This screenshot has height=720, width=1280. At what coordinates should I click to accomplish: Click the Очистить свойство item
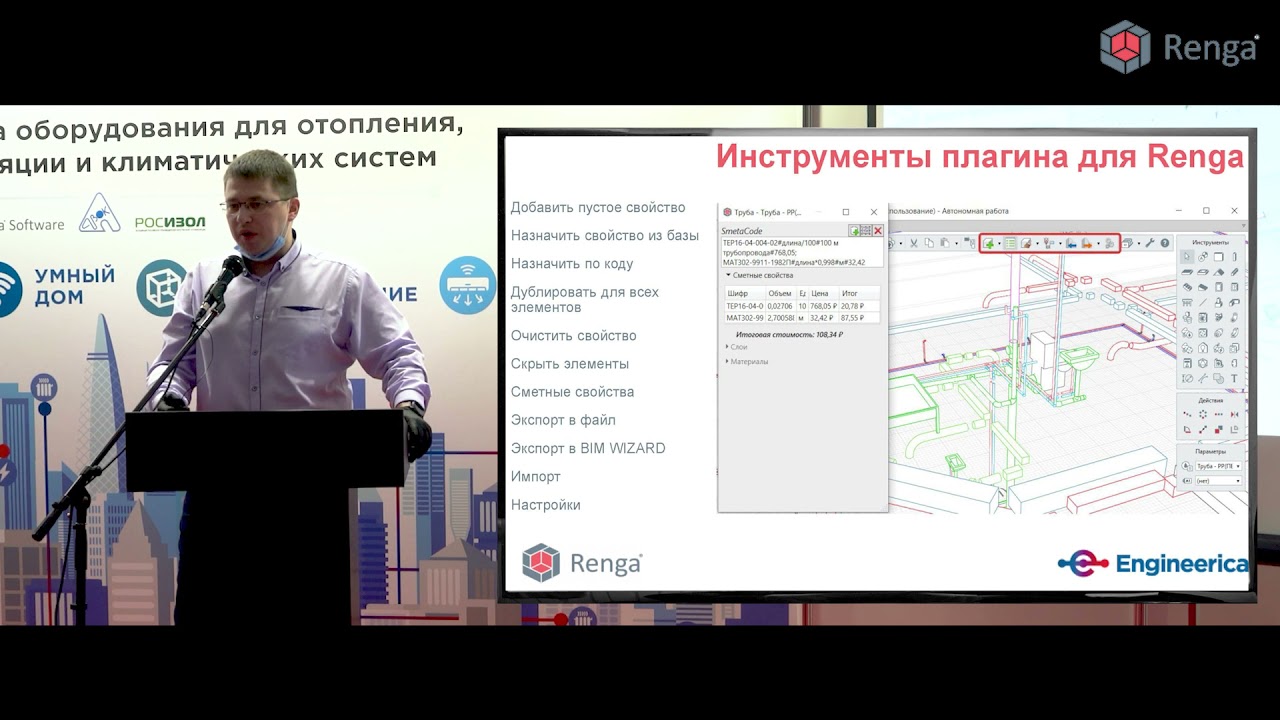tap(573, 336)
